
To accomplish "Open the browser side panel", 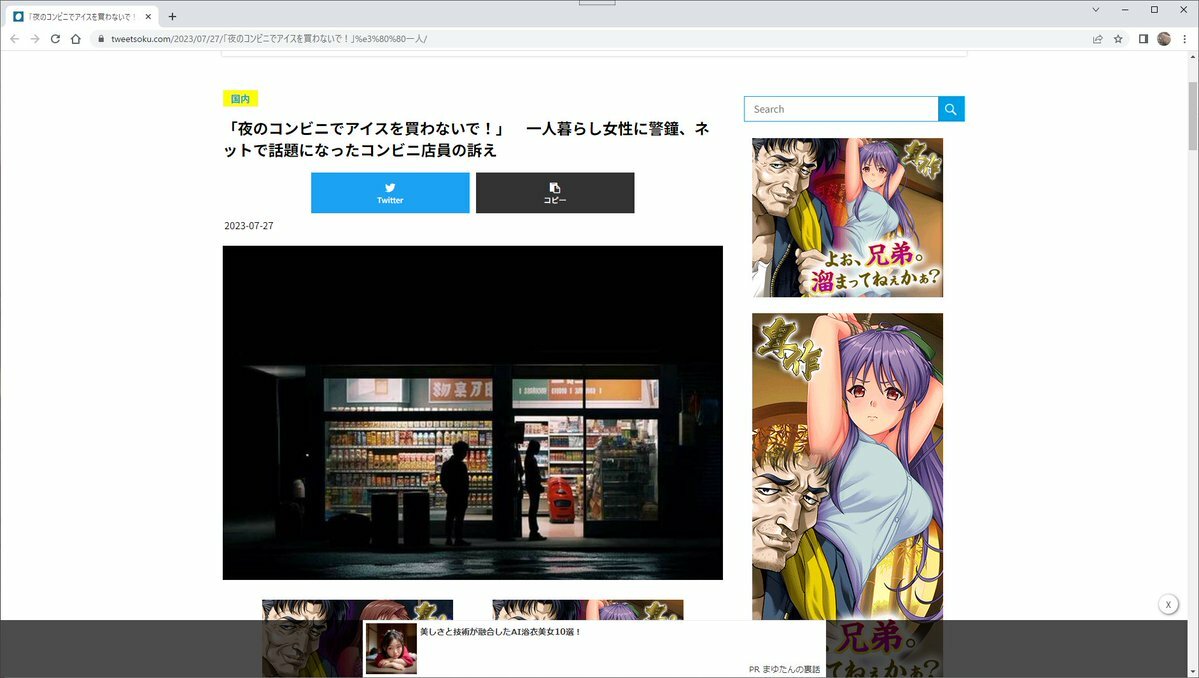I will [x=1143, y=39].
